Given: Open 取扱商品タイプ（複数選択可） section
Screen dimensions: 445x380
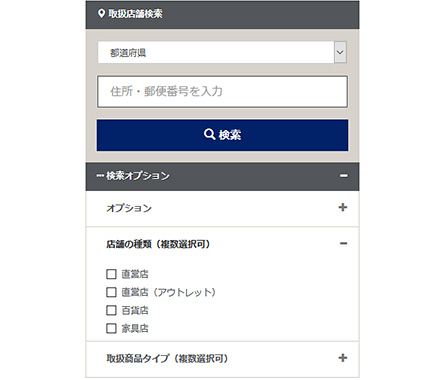Looking at the screenshot, I should (x=222, y=359).
